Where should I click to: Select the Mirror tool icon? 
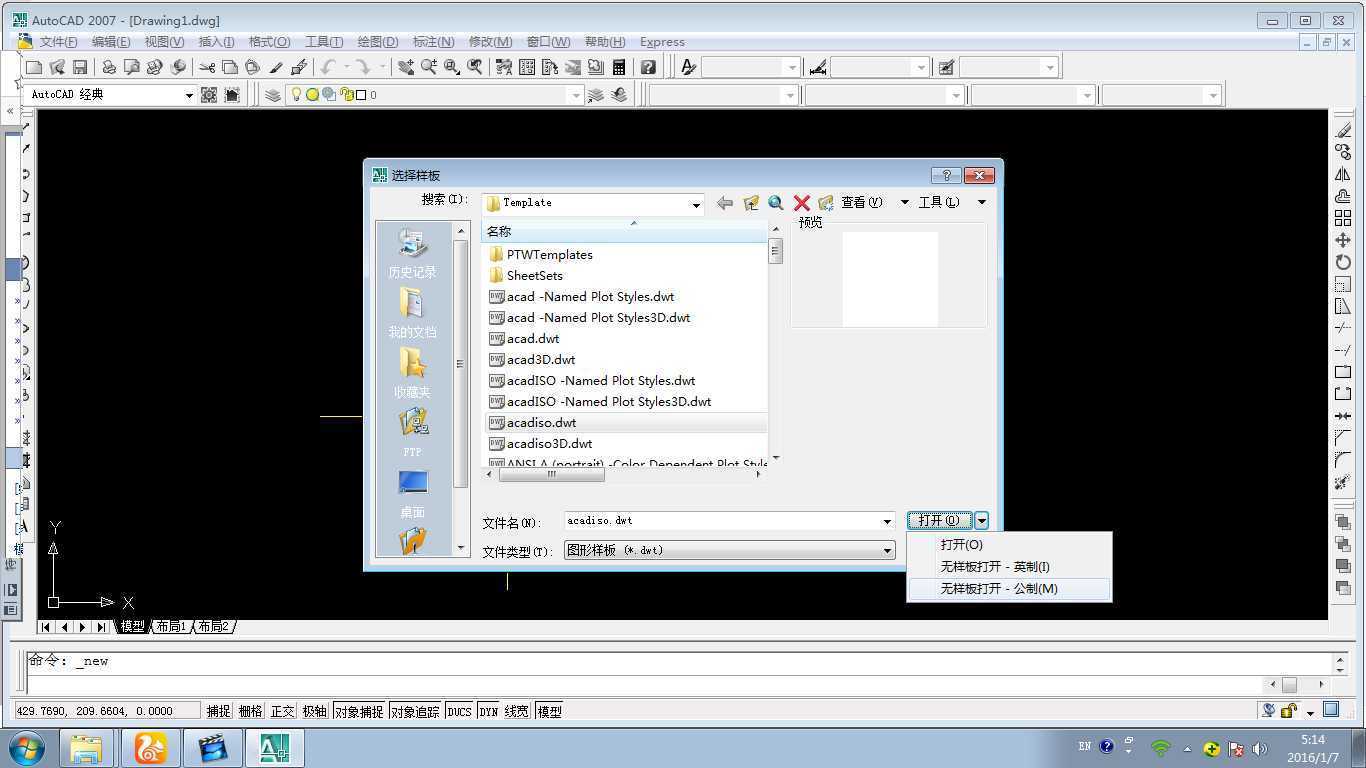point(1343,174)
